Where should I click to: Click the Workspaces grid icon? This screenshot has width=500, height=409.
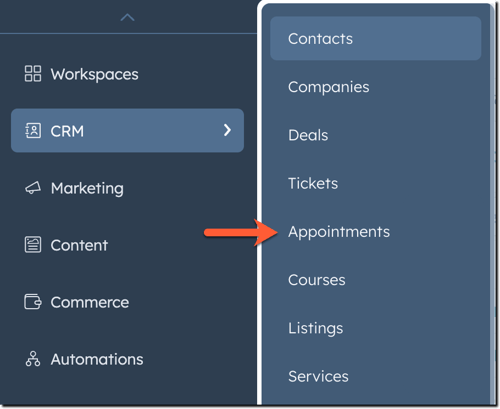point(33,74)
